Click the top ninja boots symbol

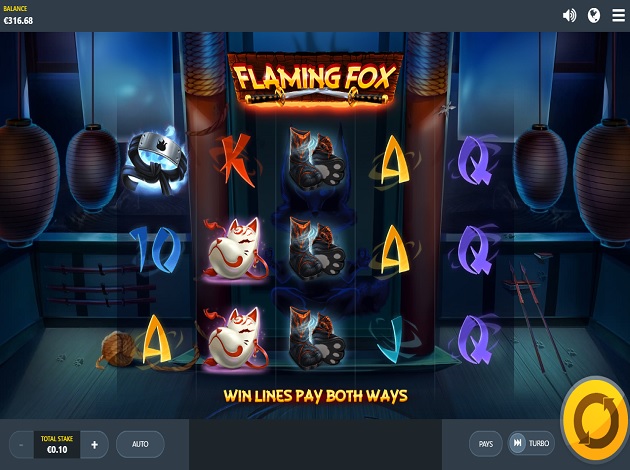tap(317, 158)
